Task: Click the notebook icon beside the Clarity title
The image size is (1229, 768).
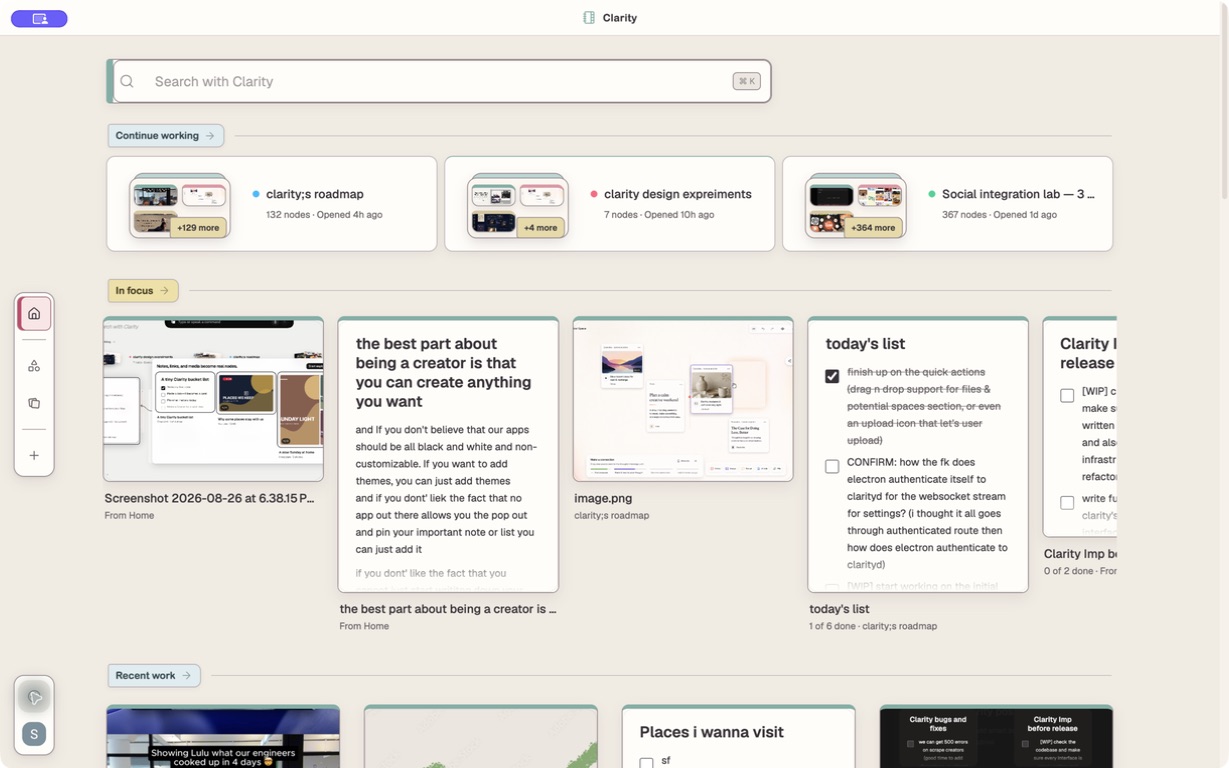Action: 589,18
